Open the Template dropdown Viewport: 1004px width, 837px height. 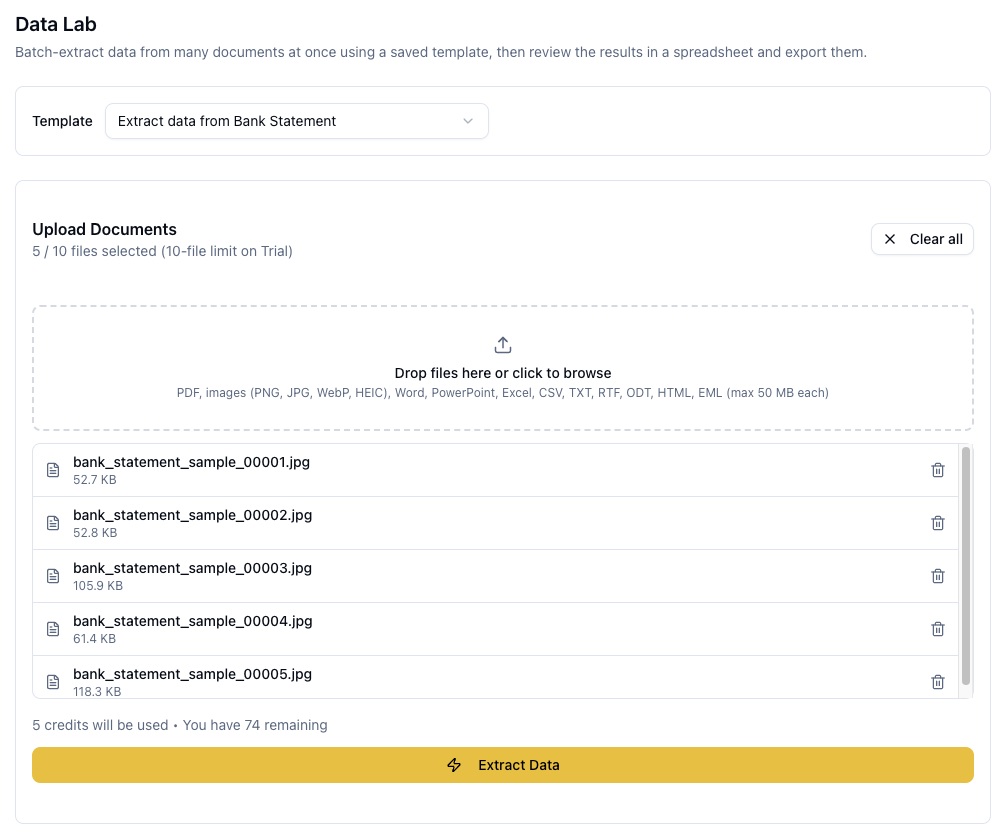click(x=296, y=121)
